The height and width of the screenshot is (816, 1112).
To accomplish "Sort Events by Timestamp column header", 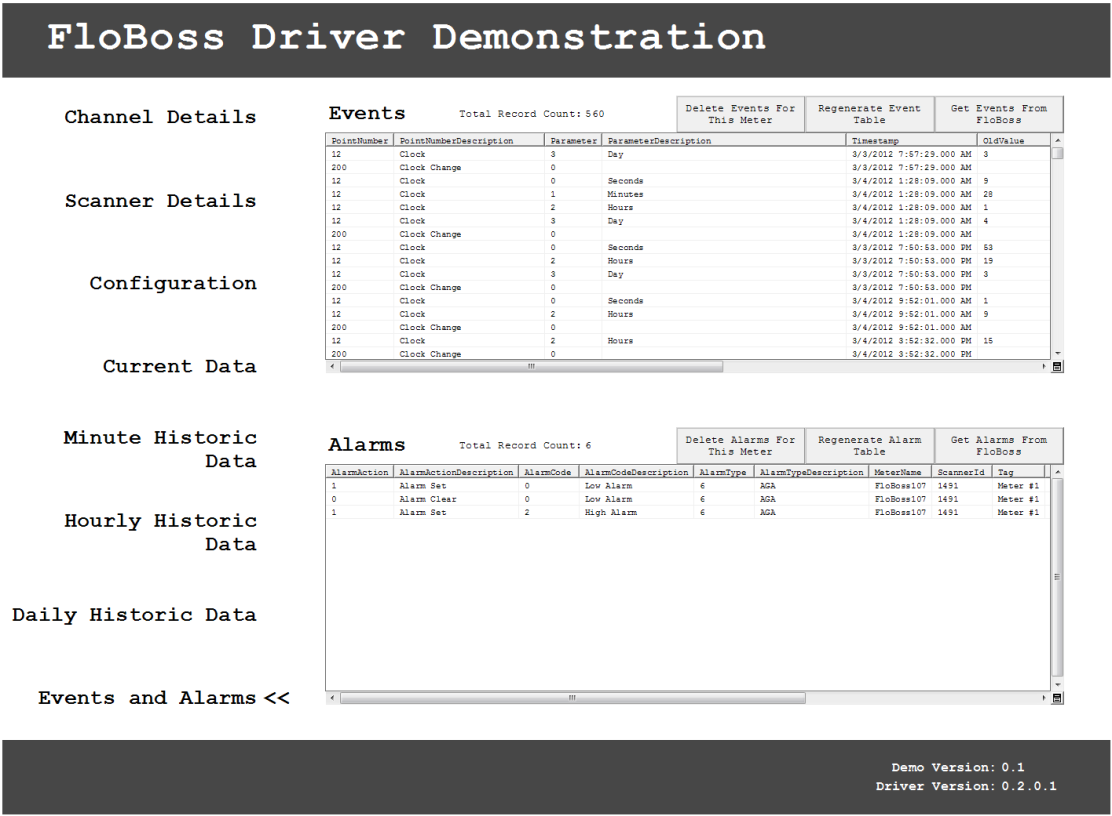I will tap(911, 140).
